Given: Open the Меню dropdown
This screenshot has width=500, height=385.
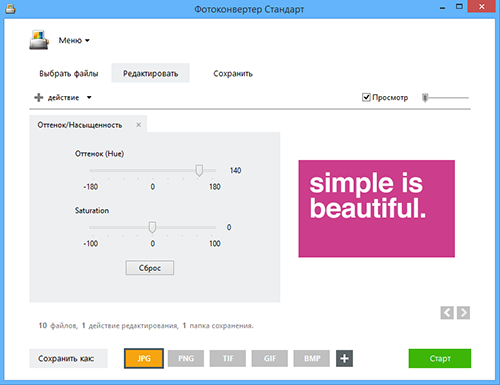Looking at the screenshot, I should coord(74,40).
